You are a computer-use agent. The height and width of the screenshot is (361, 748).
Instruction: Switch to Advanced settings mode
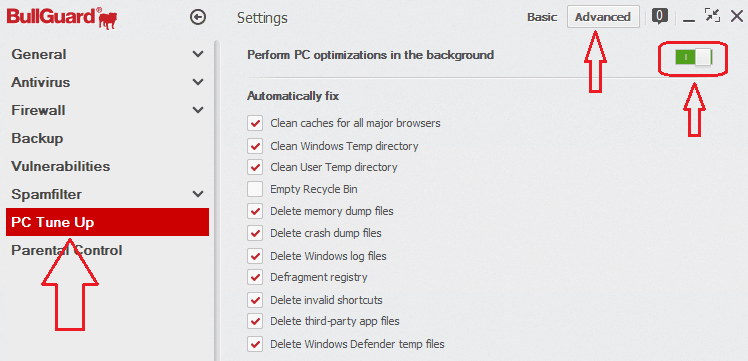click(x=603, y=17)
